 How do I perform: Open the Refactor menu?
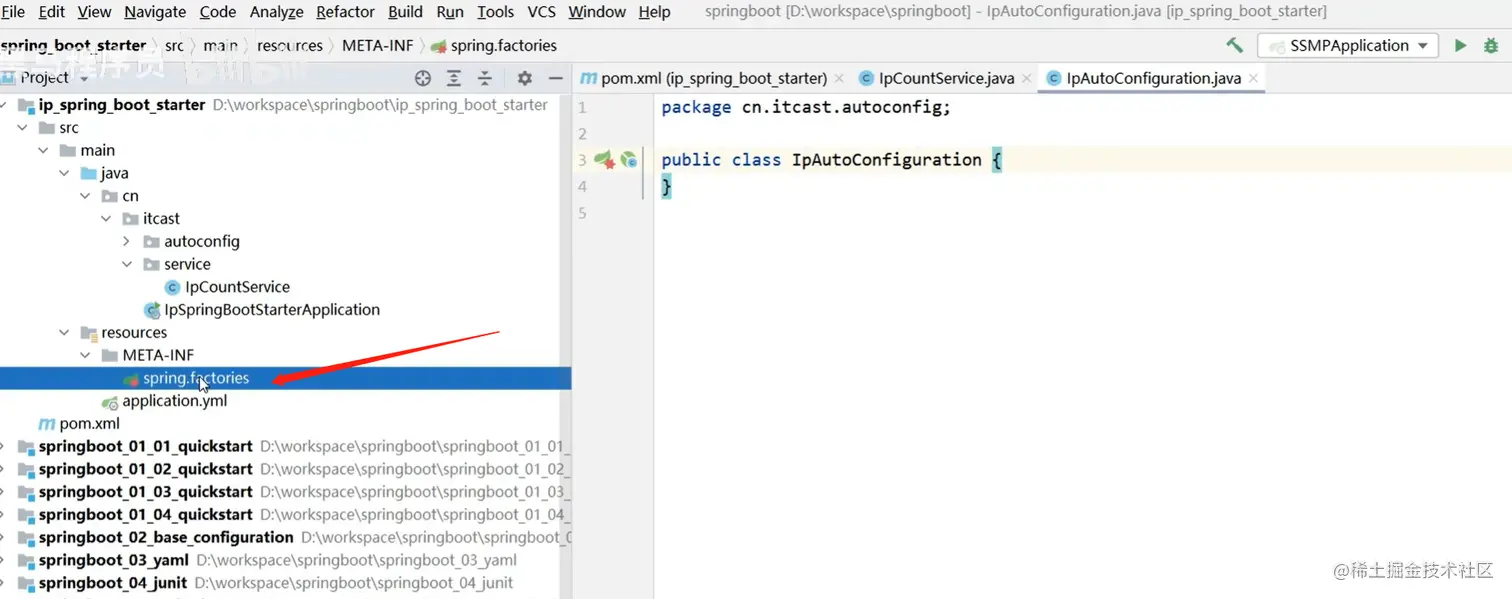click(x=346, y=12)
